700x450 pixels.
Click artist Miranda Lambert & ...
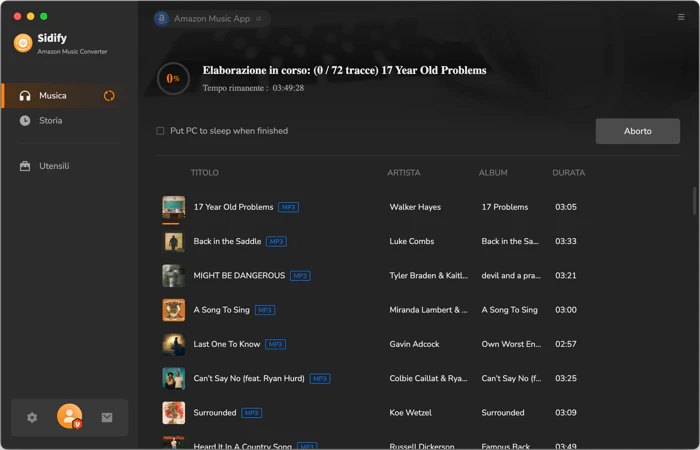pos(428,310)
